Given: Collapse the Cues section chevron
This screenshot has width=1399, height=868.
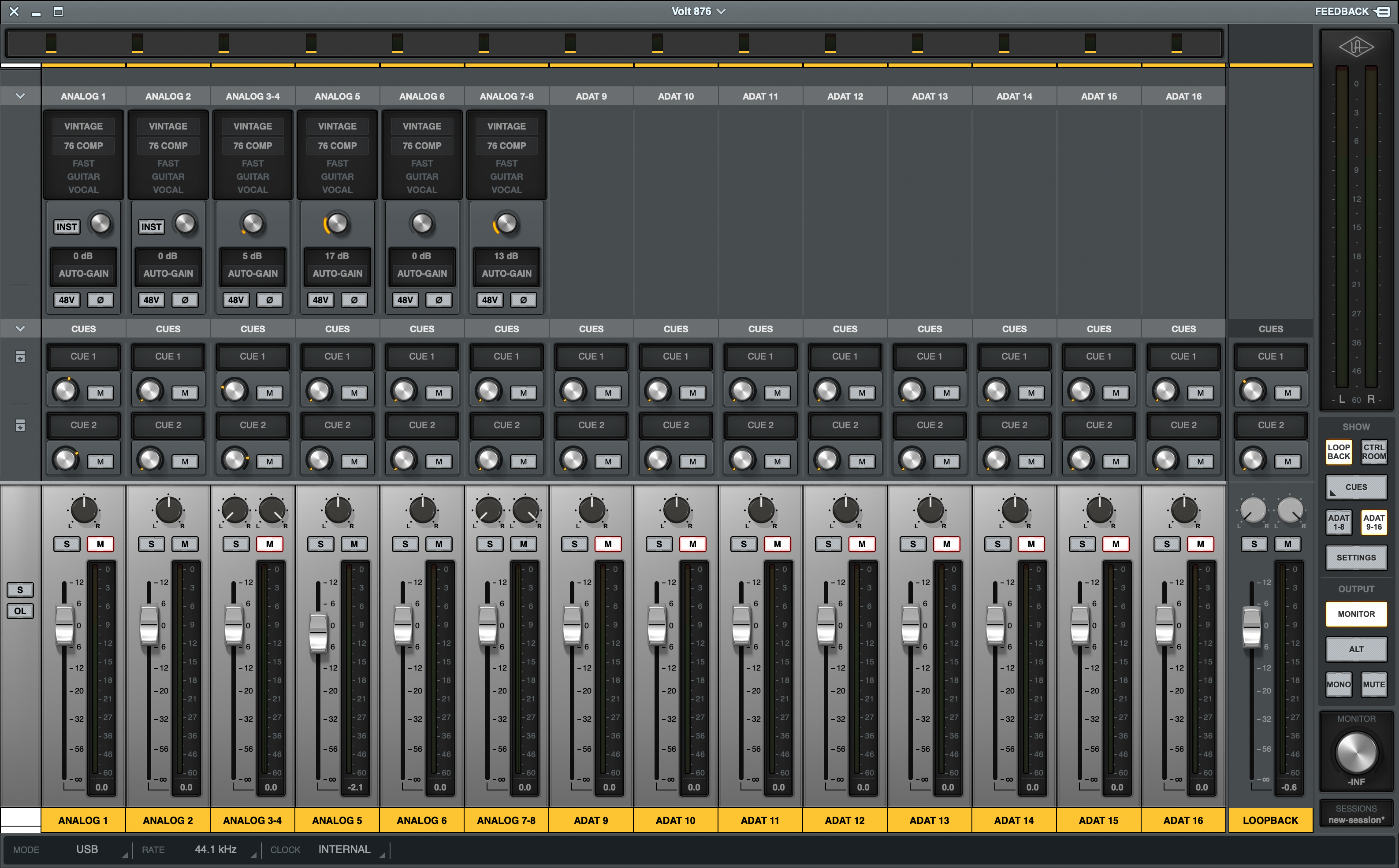Looking at the screenshot, I should [20, 328].
